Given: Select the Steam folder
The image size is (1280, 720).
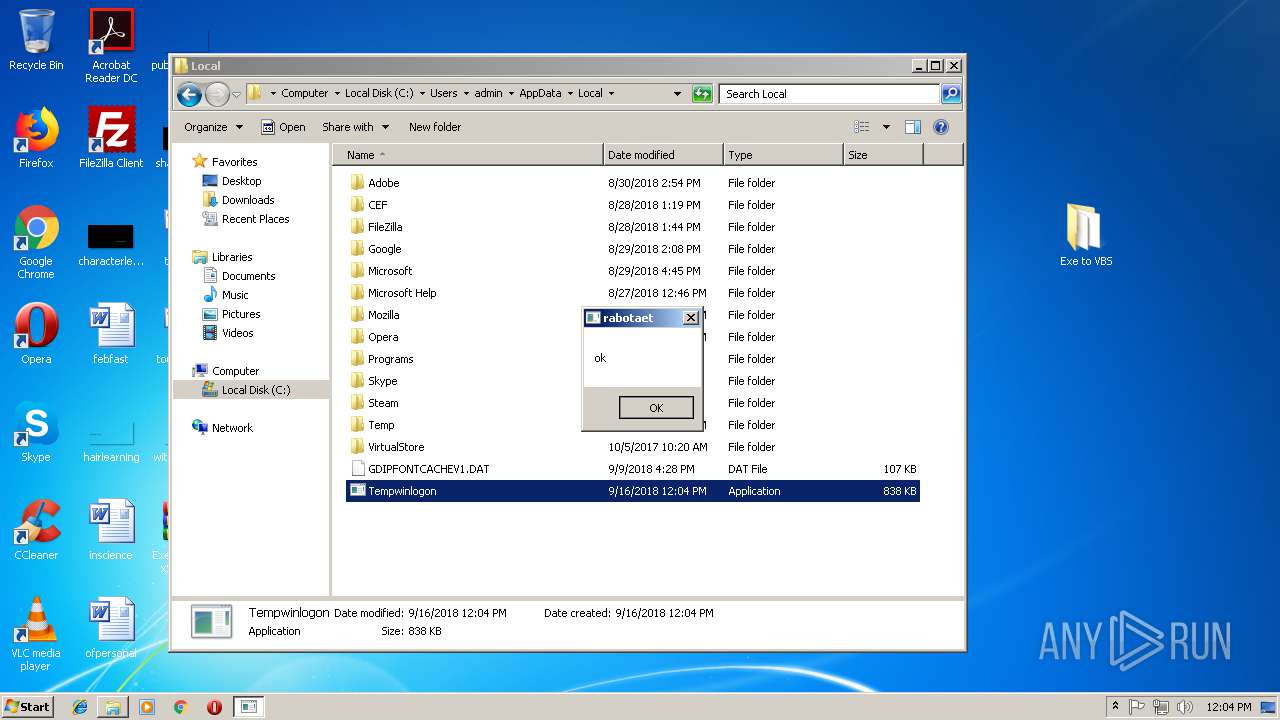Looking at the screenshot, I should pyautogui.click(x=383, y=403).
